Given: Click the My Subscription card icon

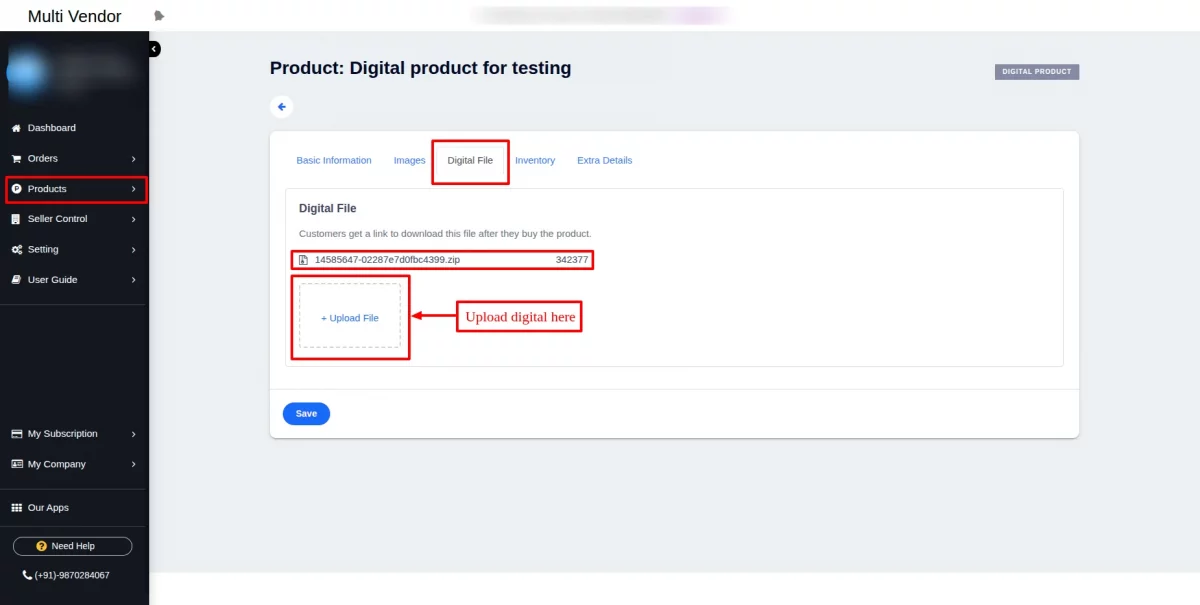Looking at the screenshot, I should (x=16, y=434).
